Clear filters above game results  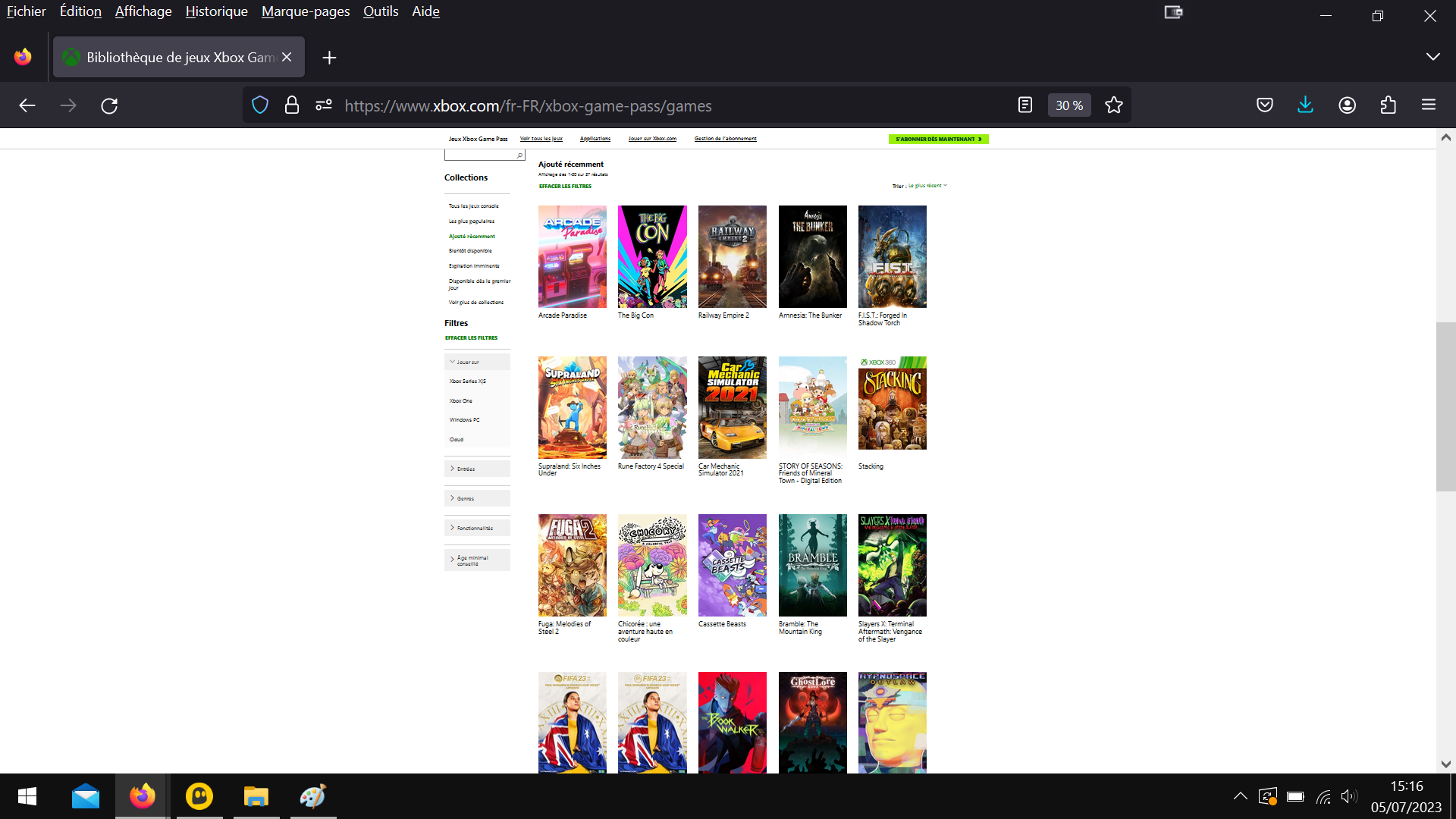[565, 186]
